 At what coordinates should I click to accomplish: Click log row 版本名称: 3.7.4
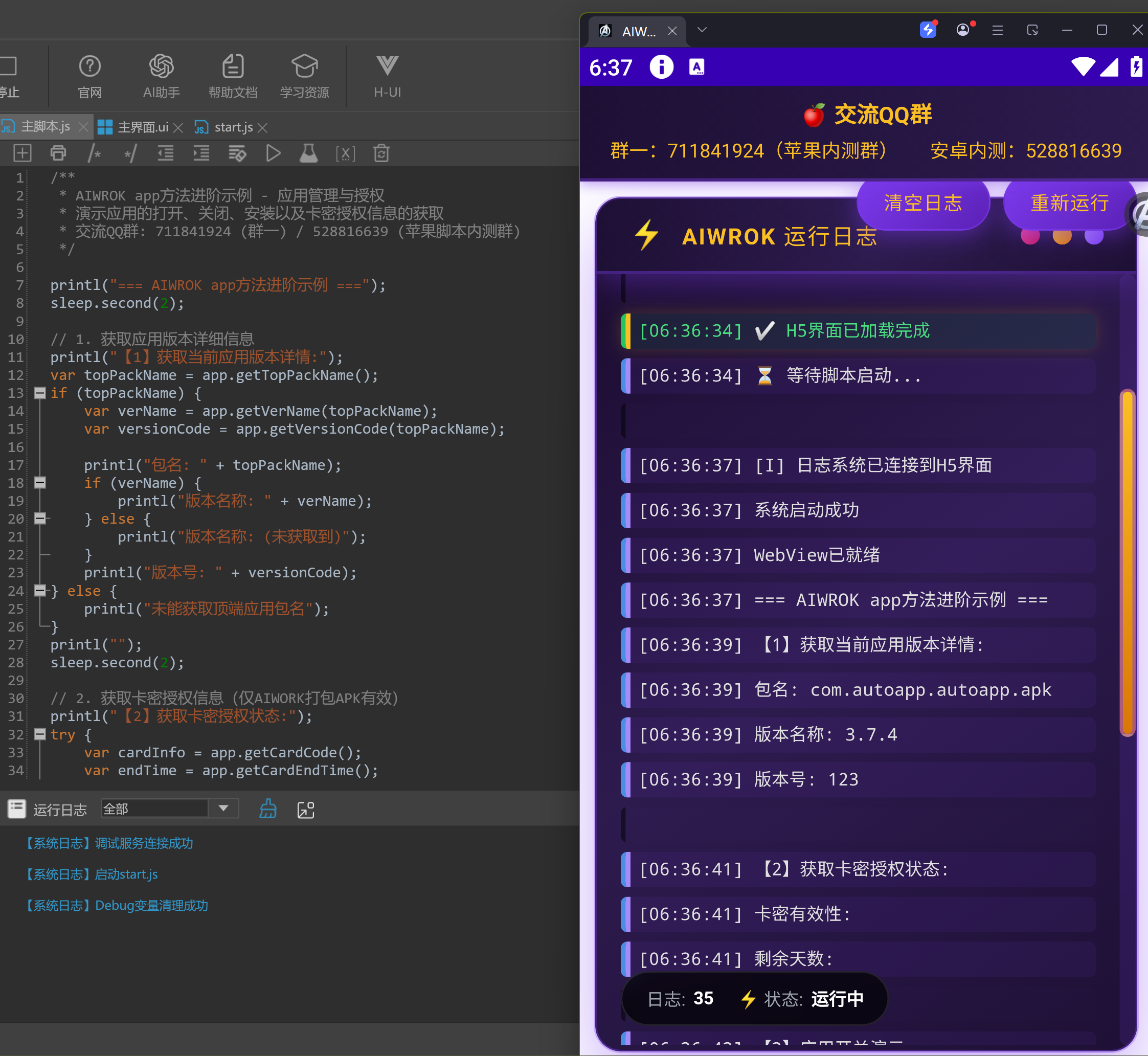point(858,734)
